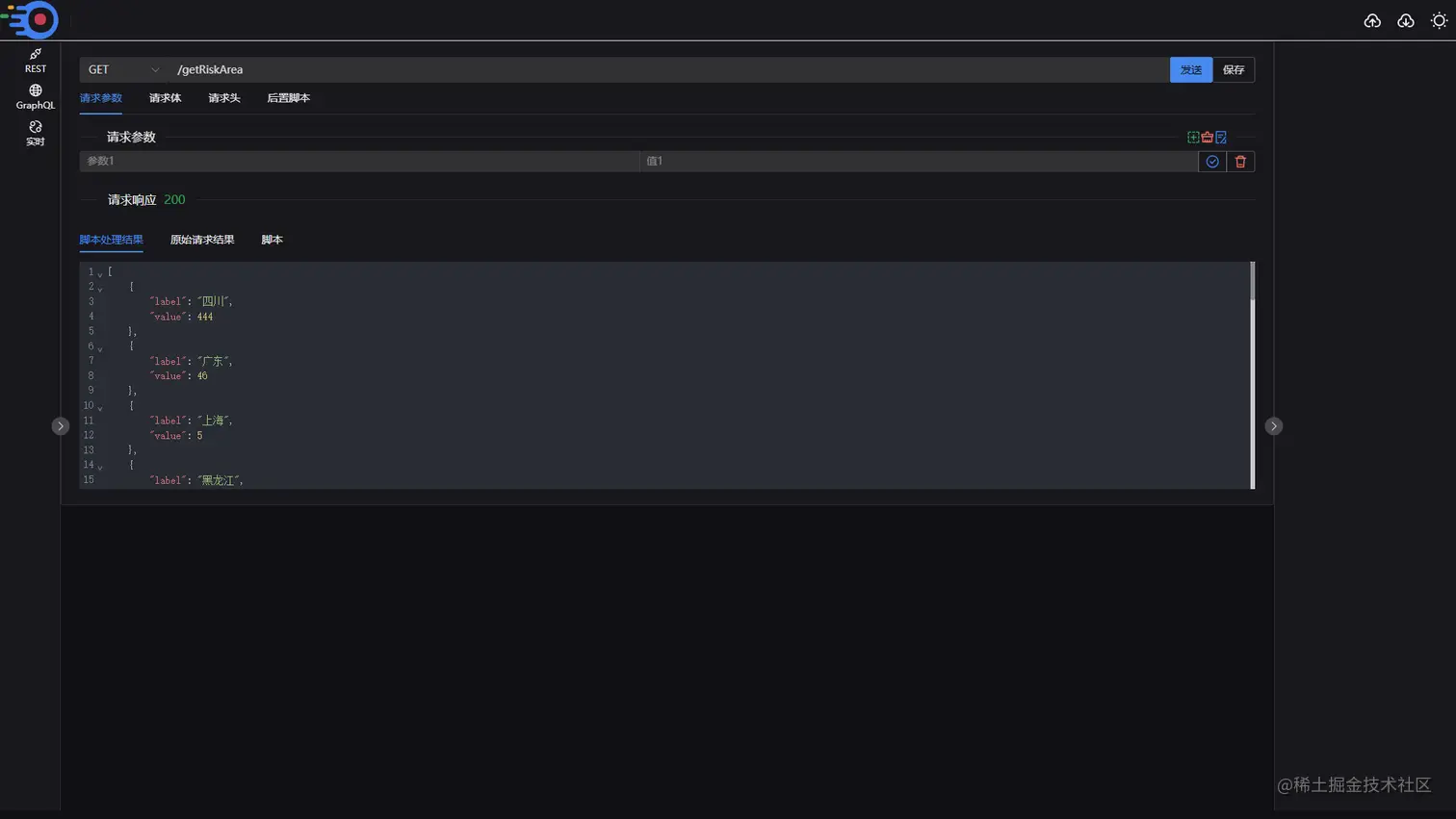Expand right panel with chevron arrow
This screenshot has width=1456, height=819.
tap(1273, 425)
